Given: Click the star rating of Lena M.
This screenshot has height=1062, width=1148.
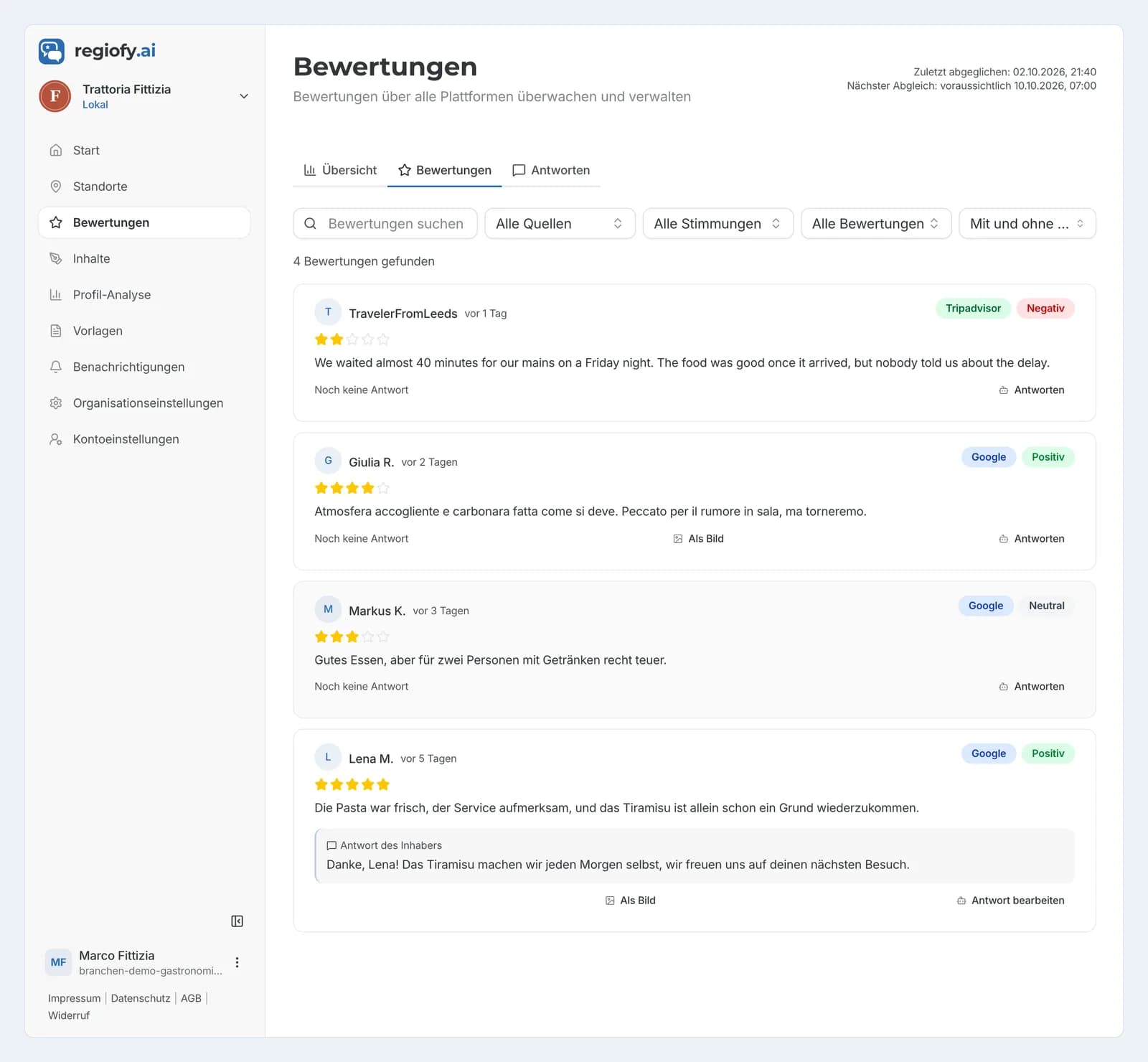Looking at the screenshot, I should (352, 784).
